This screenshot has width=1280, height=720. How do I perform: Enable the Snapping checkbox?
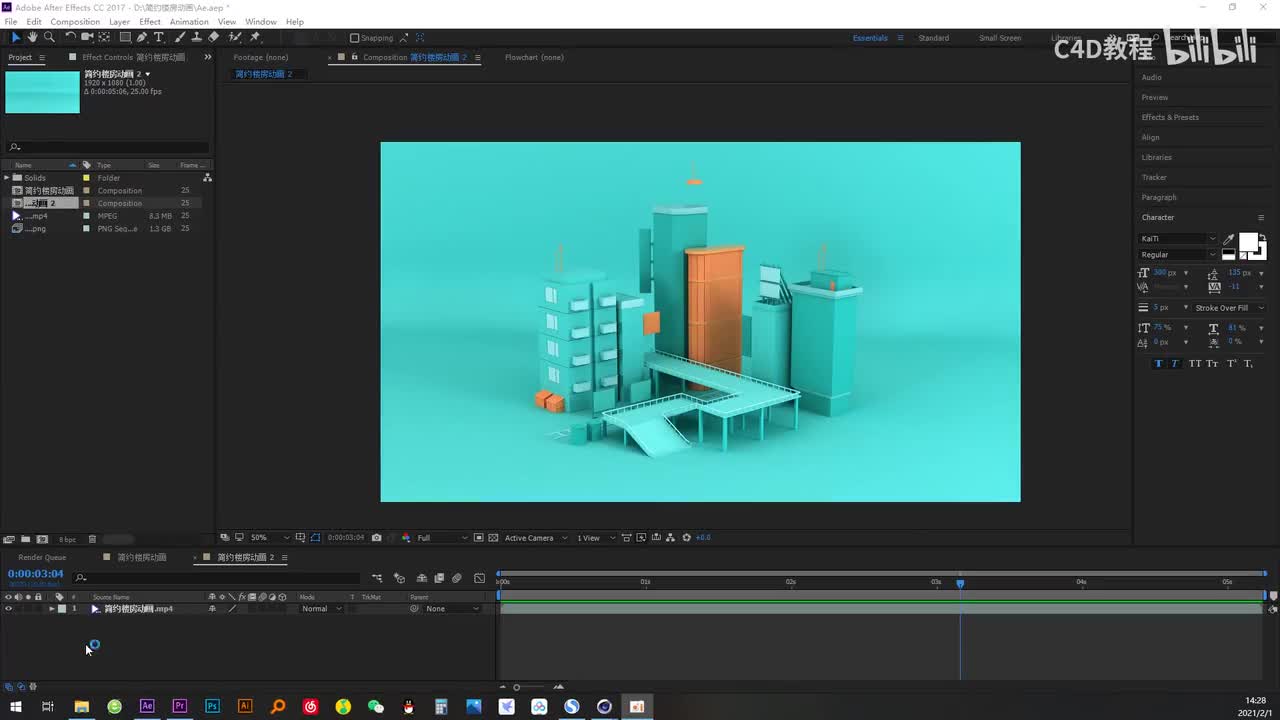click(x=355, y=38)
